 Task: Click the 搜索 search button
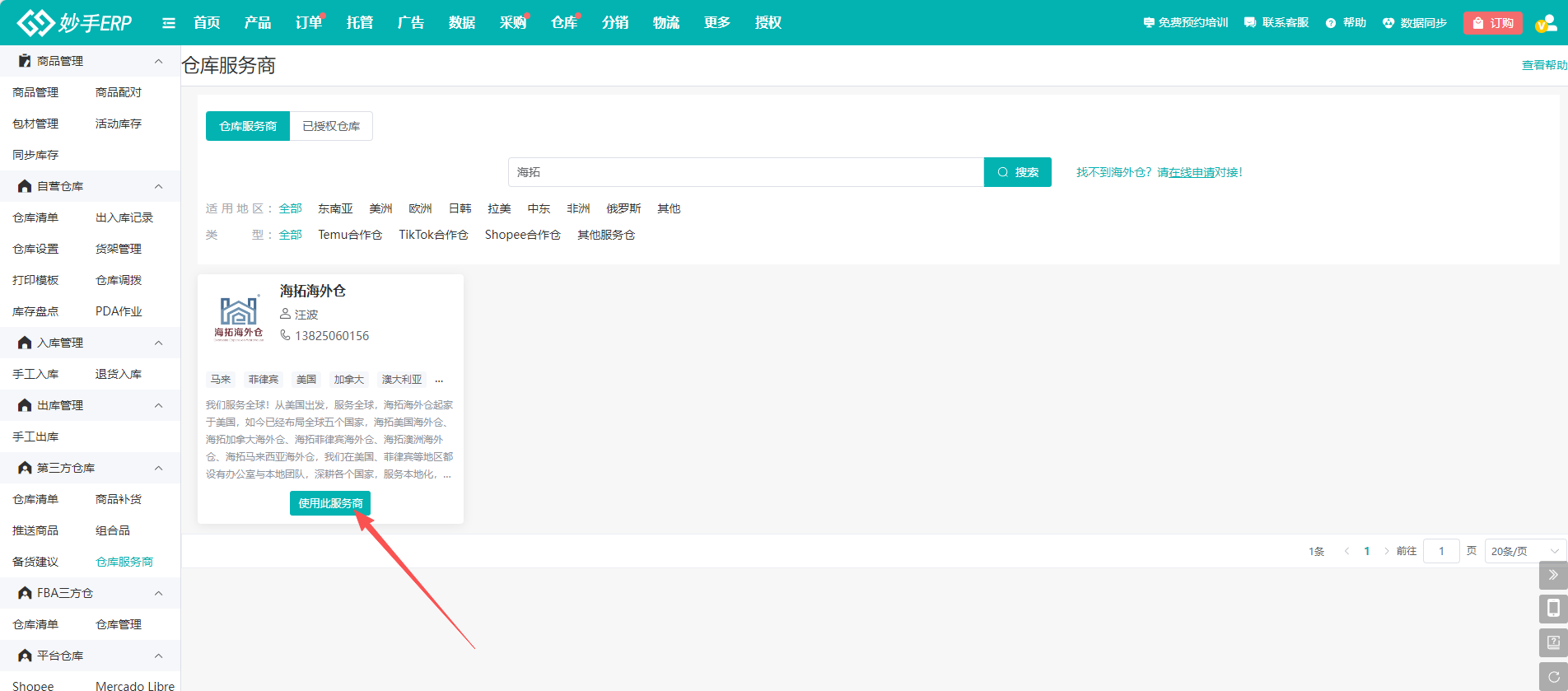coord(1018,172)
